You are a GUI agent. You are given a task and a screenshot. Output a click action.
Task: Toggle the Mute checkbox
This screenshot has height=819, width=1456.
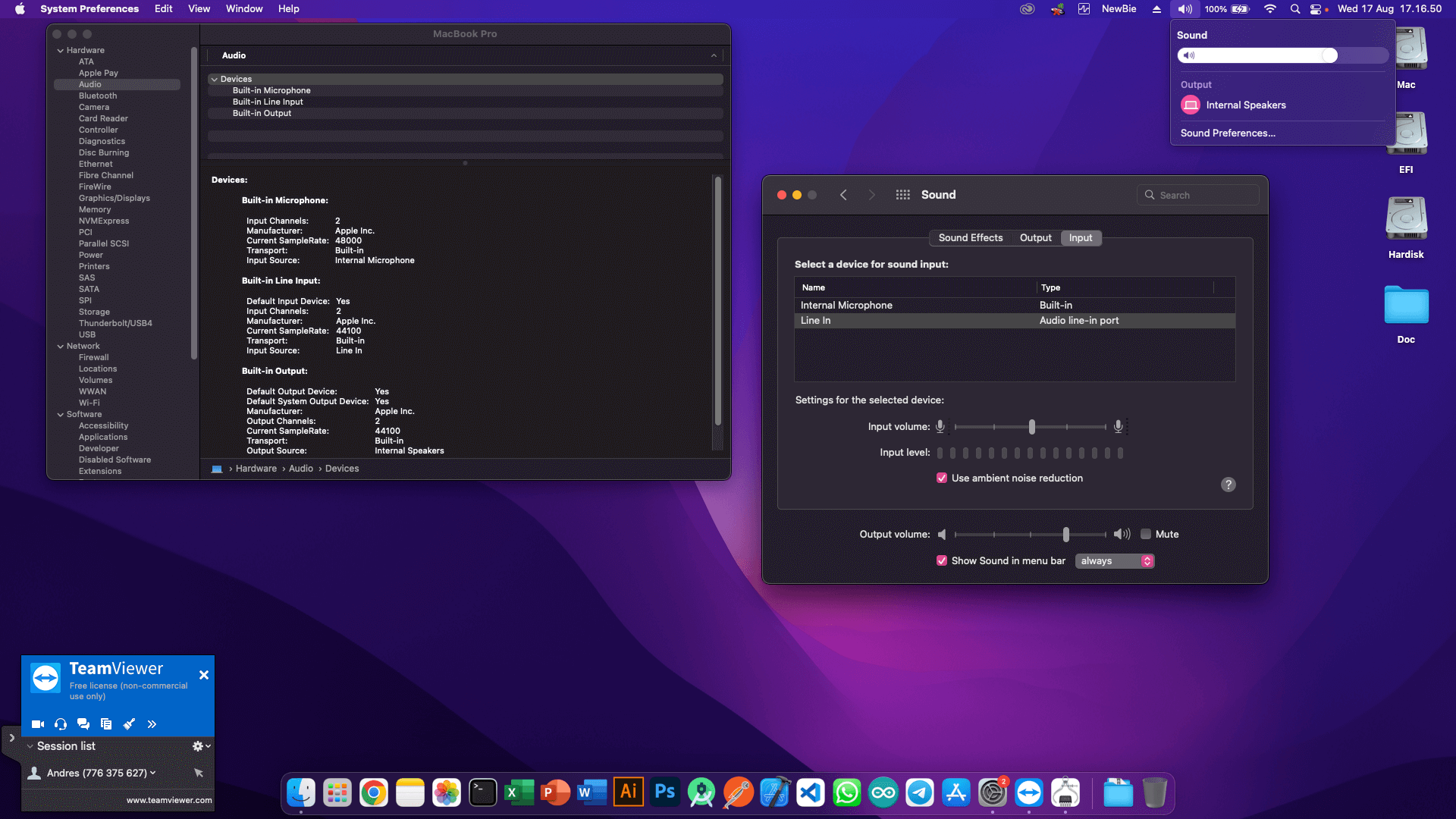pos(1146,534)
